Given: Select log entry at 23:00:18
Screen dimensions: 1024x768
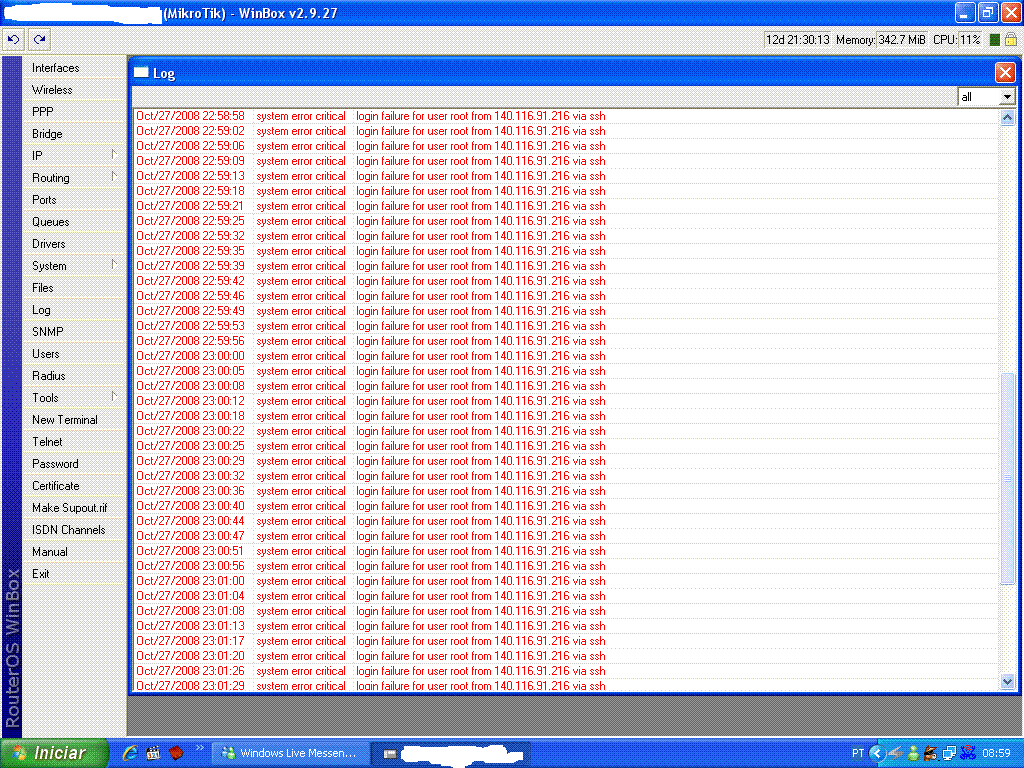Looking at the screenshot, I should coord(566,416).
